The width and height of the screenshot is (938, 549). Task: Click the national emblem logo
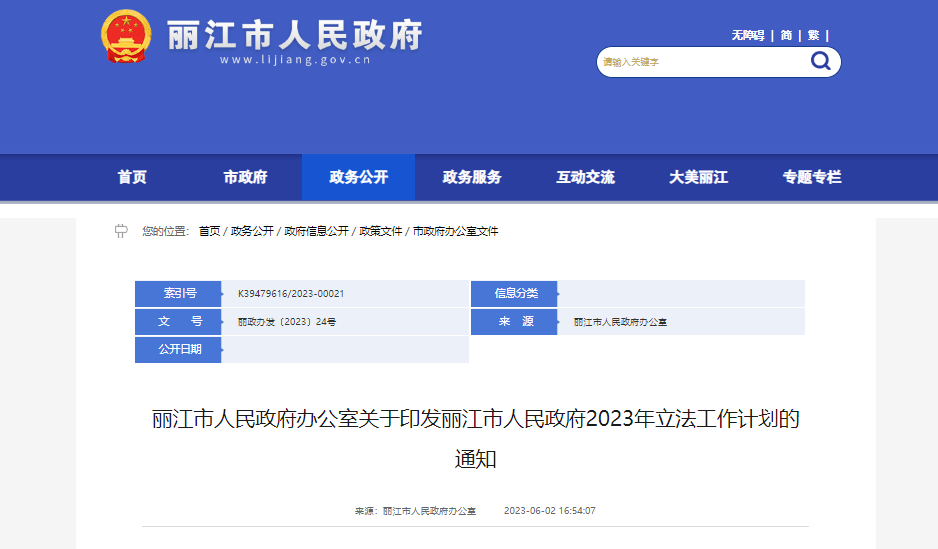coord(126,36)
